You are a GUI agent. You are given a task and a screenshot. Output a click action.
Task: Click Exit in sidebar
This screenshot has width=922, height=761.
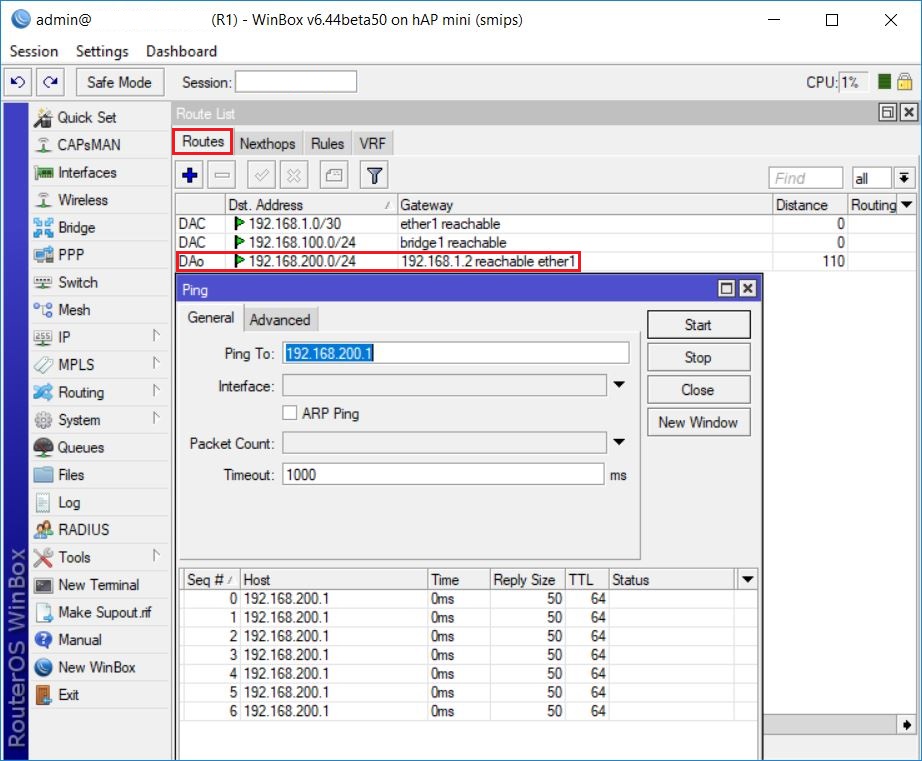point(68,695)
